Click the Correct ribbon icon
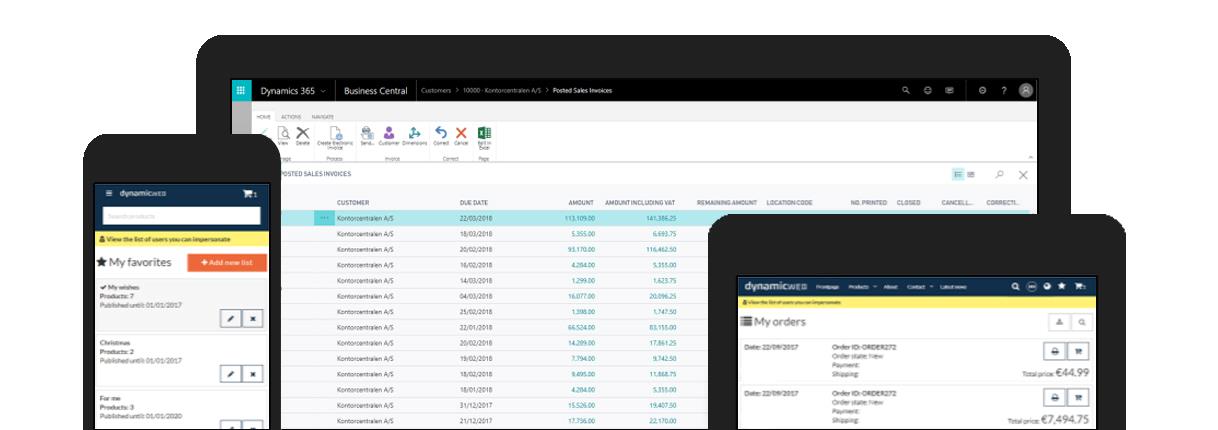 pyautogui.click(x=441, y=135)
